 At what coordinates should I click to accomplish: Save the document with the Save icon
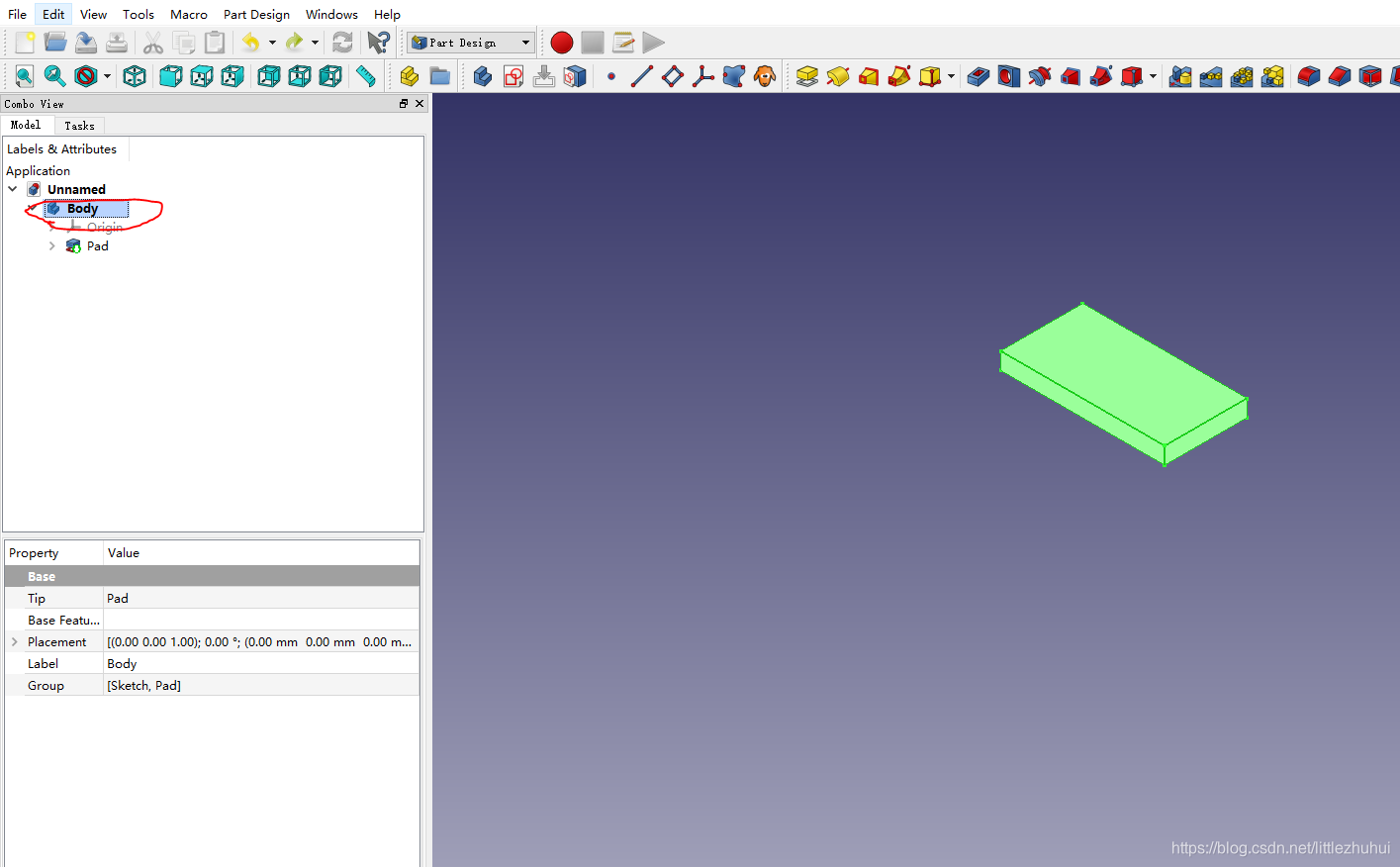point(86,43)
